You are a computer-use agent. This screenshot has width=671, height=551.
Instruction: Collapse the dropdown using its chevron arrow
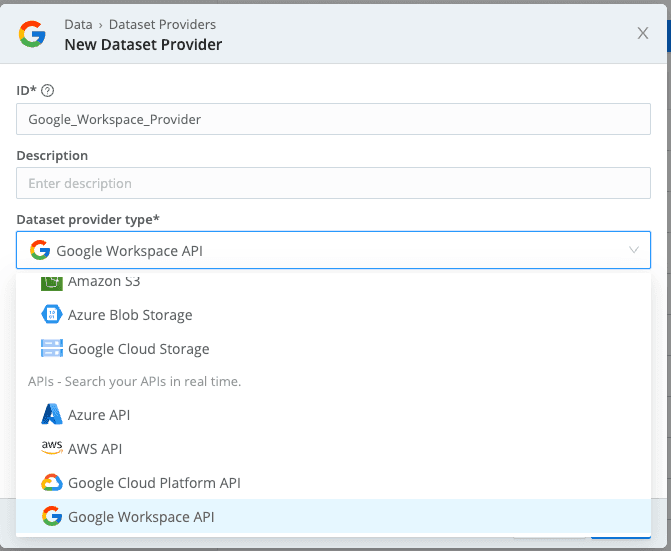[633, 250]
